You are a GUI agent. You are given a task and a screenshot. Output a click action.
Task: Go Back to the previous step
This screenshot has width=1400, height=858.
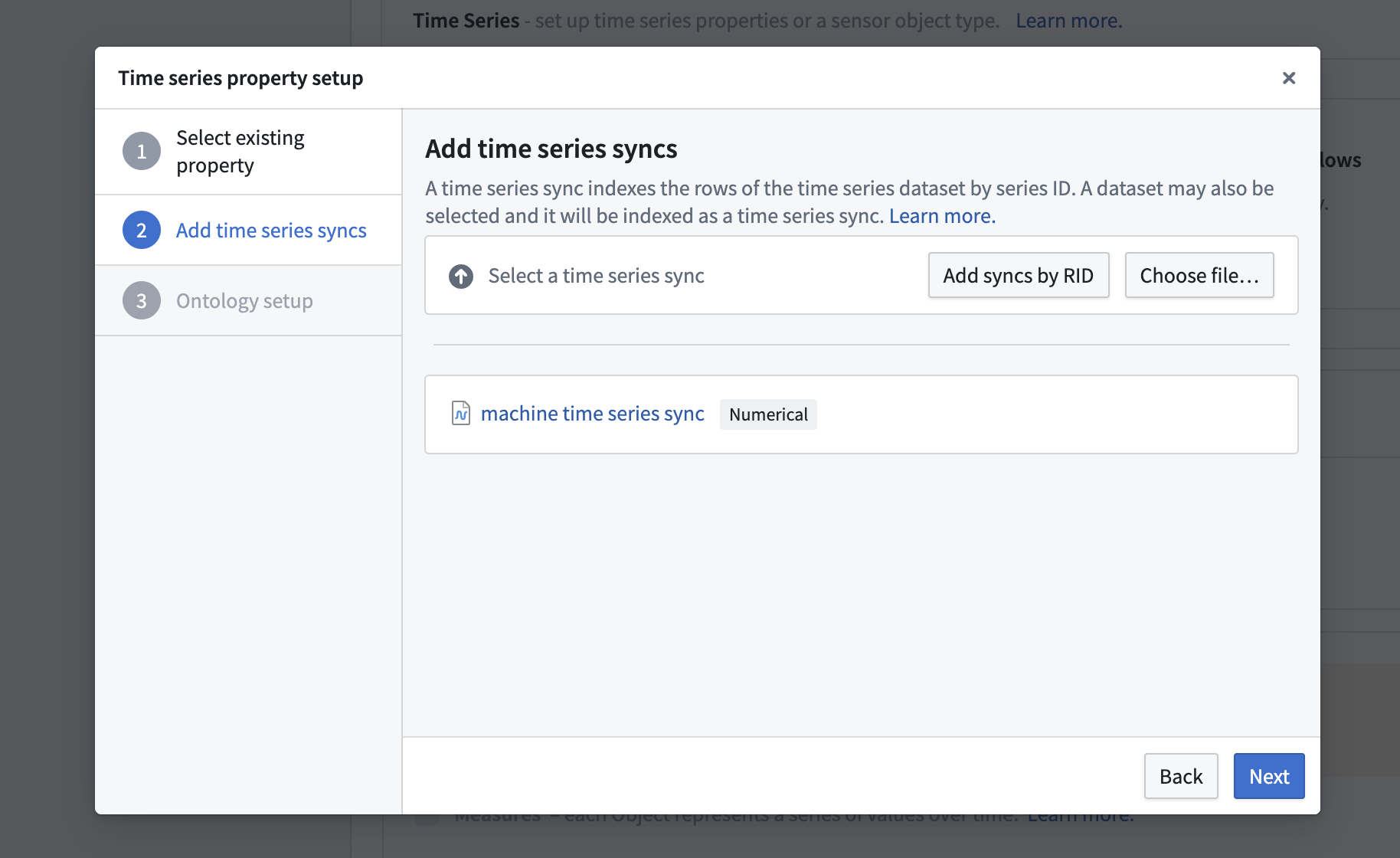pos(1181,777)
